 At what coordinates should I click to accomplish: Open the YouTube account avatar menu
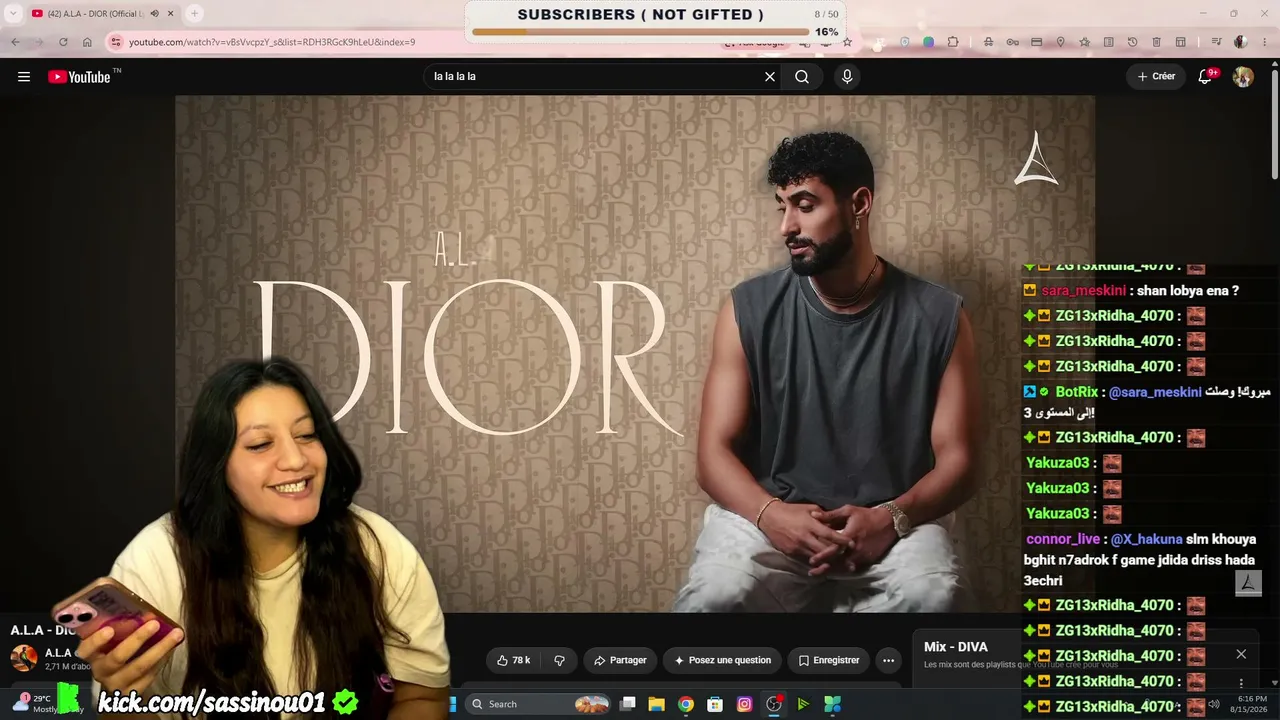1243,77
